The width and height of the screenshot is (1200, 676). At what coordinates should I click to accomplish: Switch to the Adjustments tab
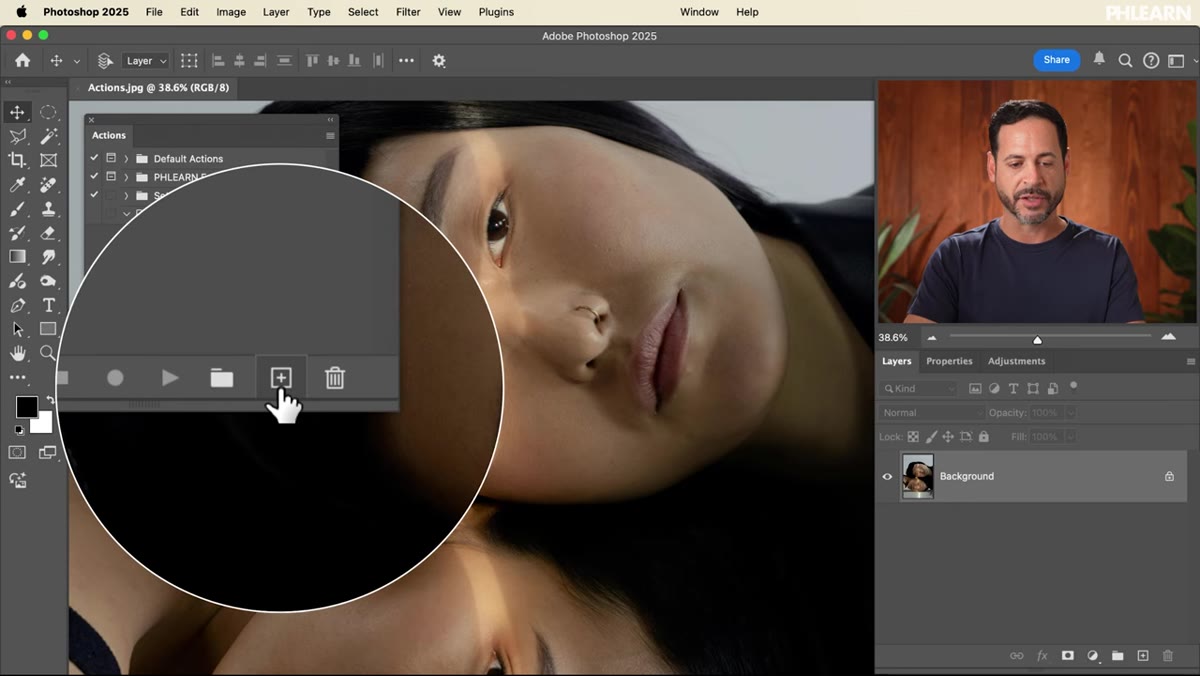click(x=1016, y=361)
